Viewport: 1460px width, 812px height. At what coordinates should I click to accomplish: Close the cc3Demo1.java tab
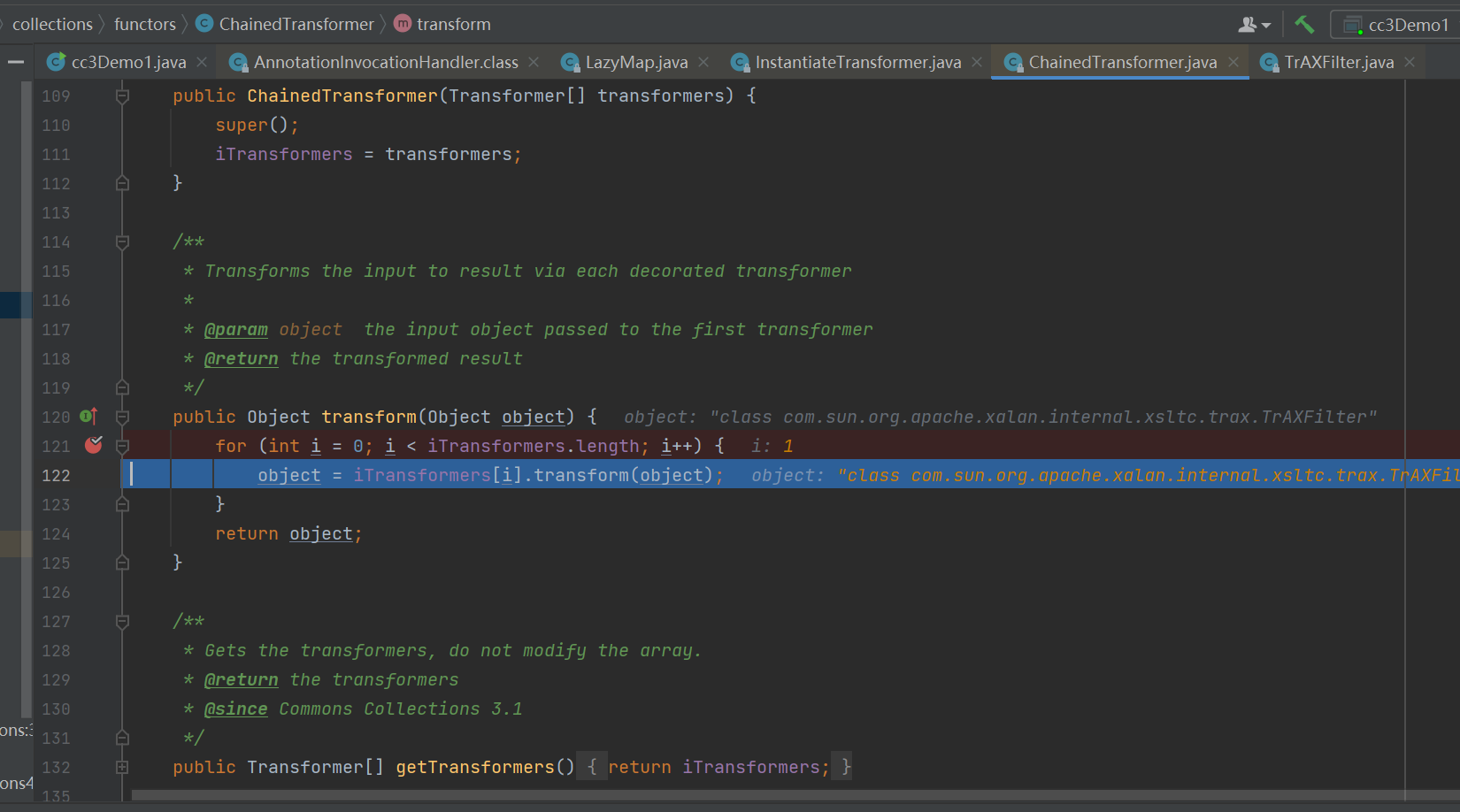pyautogui.click(x=202, y=62)
